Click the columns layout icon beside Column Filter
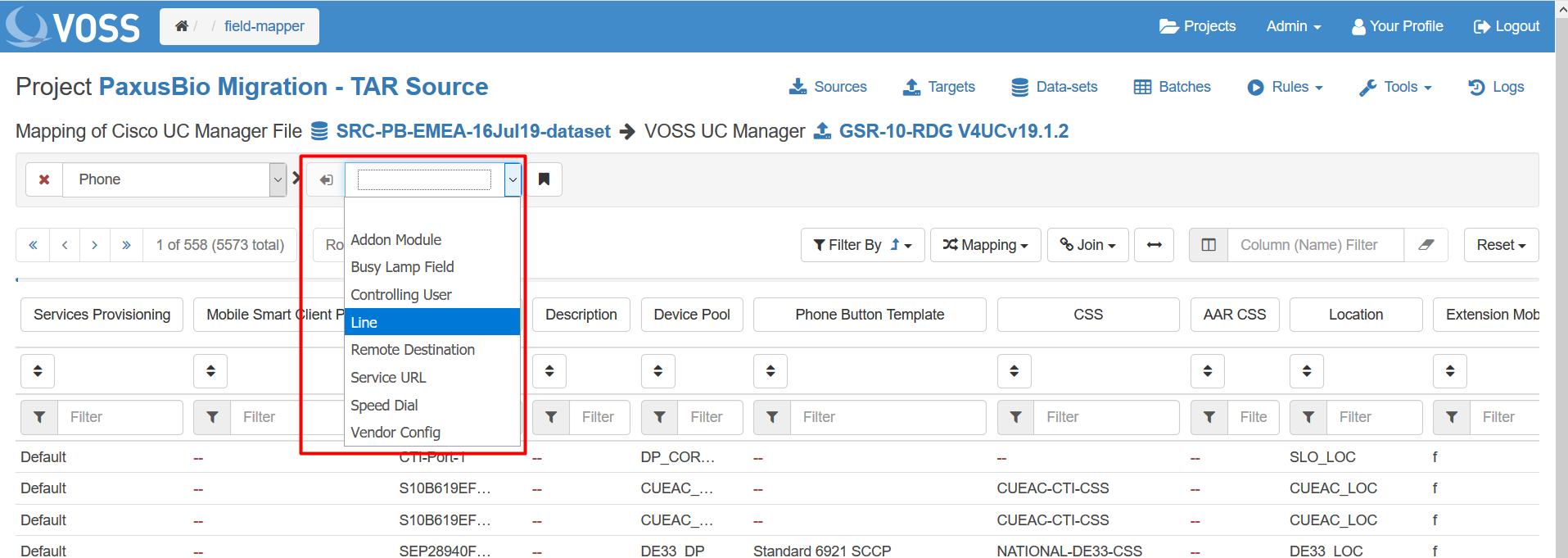Viewport: 1568px width, 558px height. 1209,245
